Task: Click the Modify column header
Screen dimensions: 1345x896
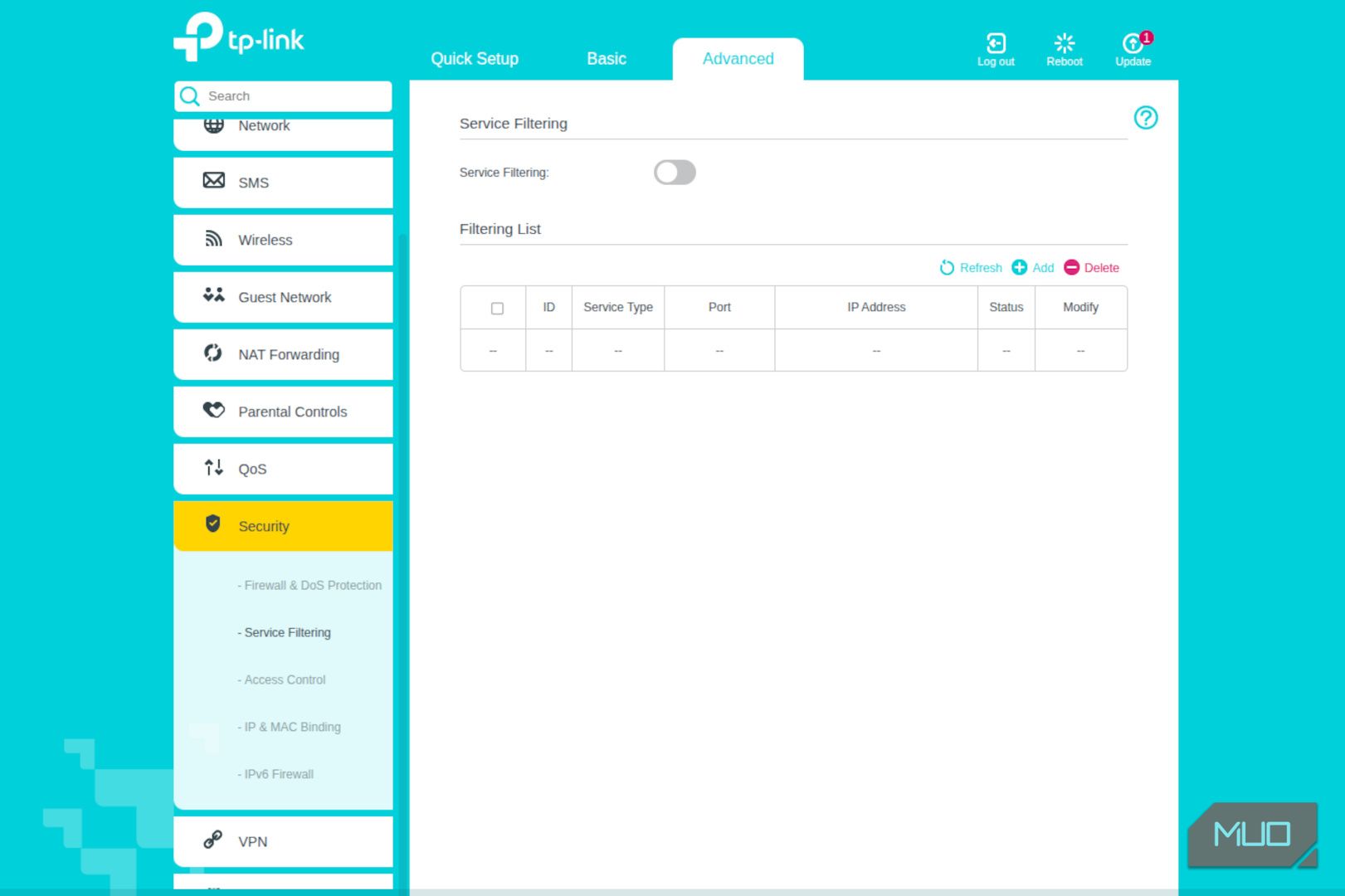Action: point(1081,307)
